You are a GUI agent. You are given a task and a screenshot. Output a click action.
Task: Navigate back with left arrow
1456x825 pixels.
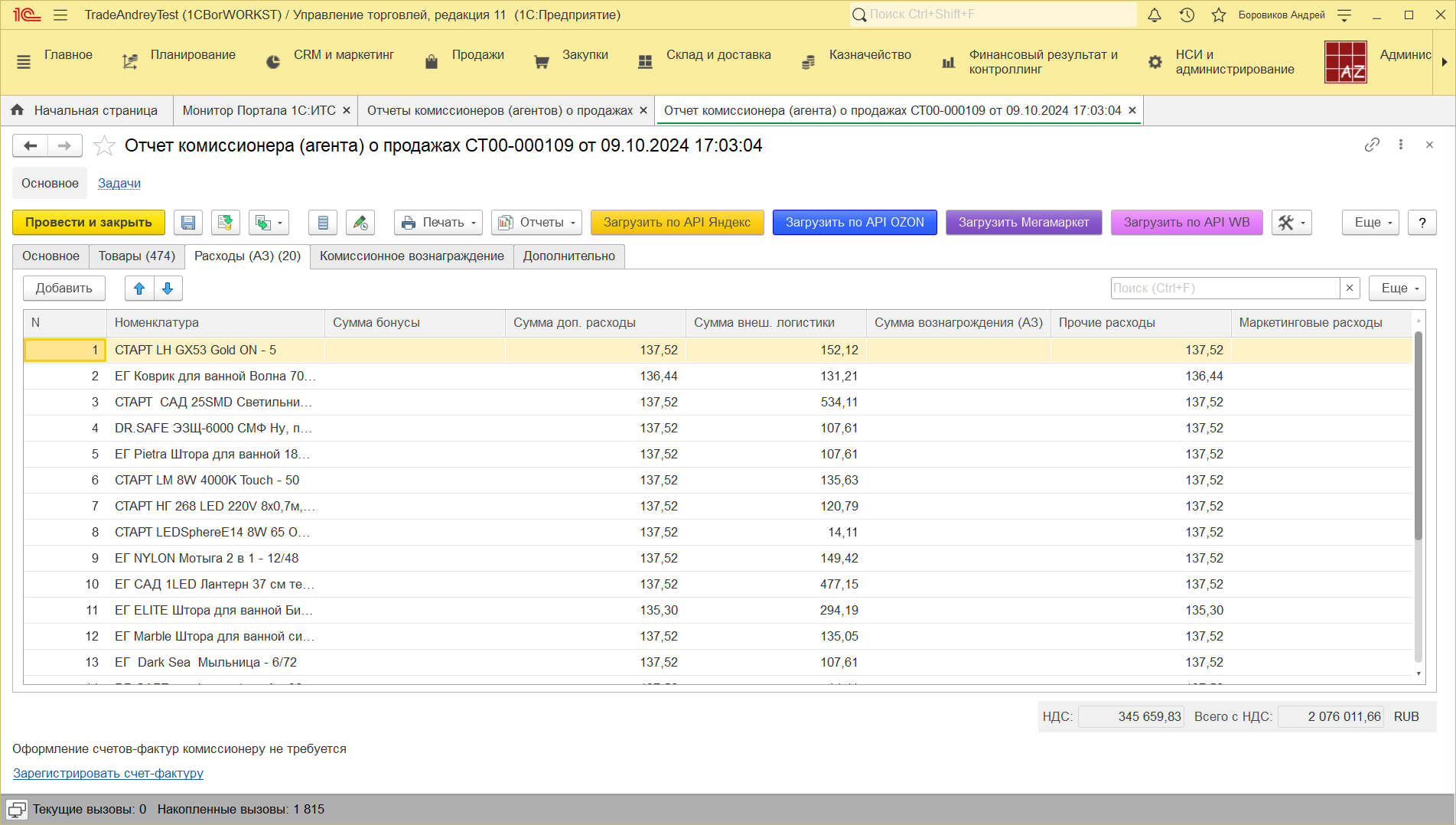[x=31, y=145]
